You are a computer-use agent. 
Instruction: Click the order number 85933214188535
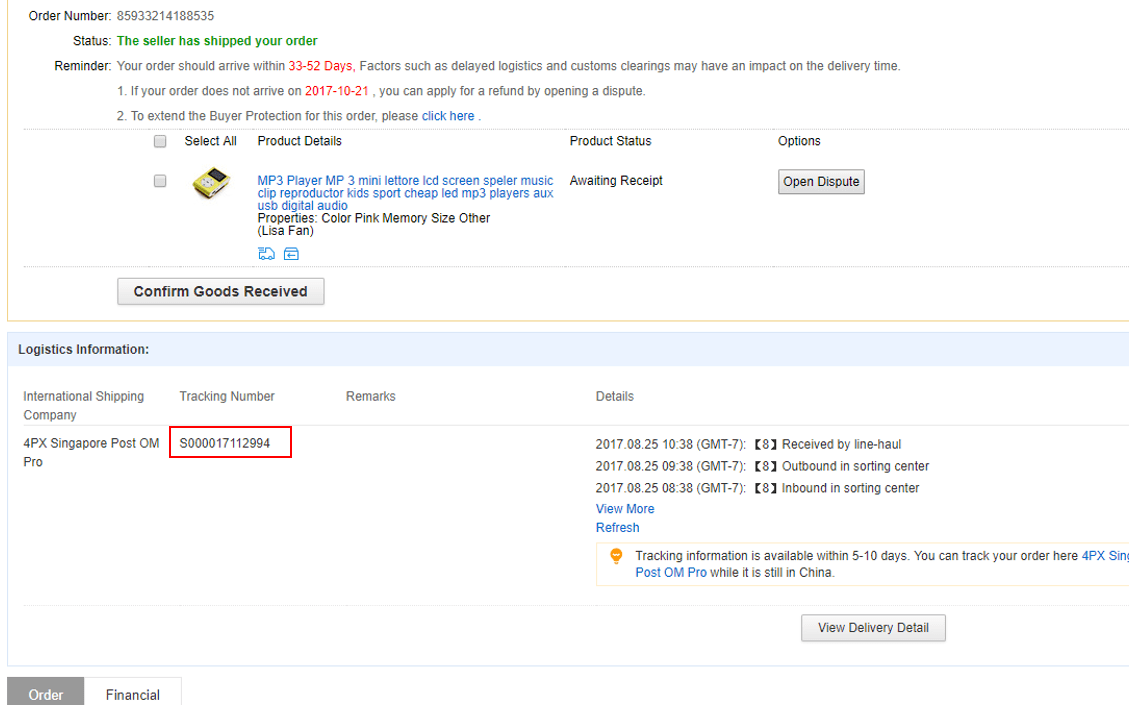click(165, 16)
